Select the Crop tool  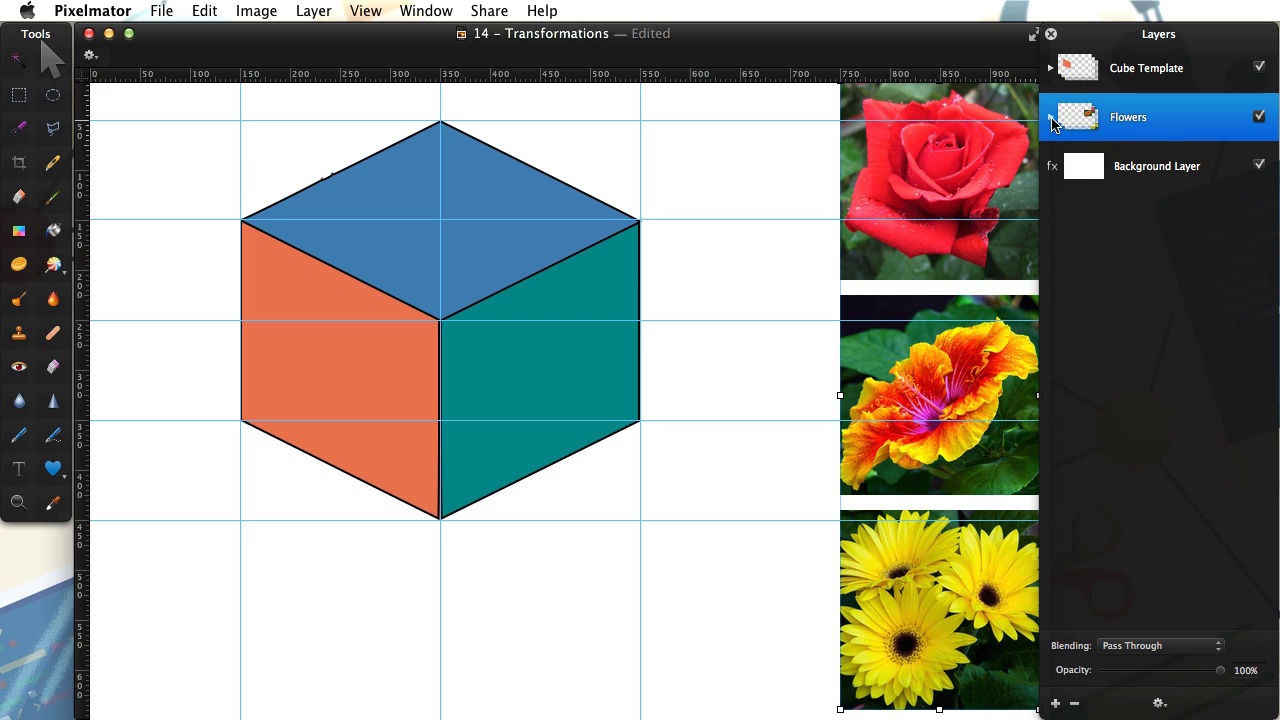(x=19, y=163)
